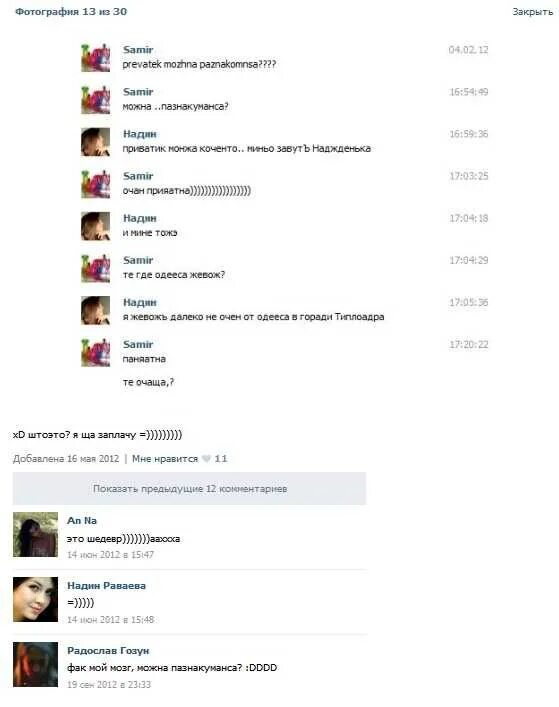
Task: Click the heart icon next to Мне нравится
Action: [x=206, y=459]
